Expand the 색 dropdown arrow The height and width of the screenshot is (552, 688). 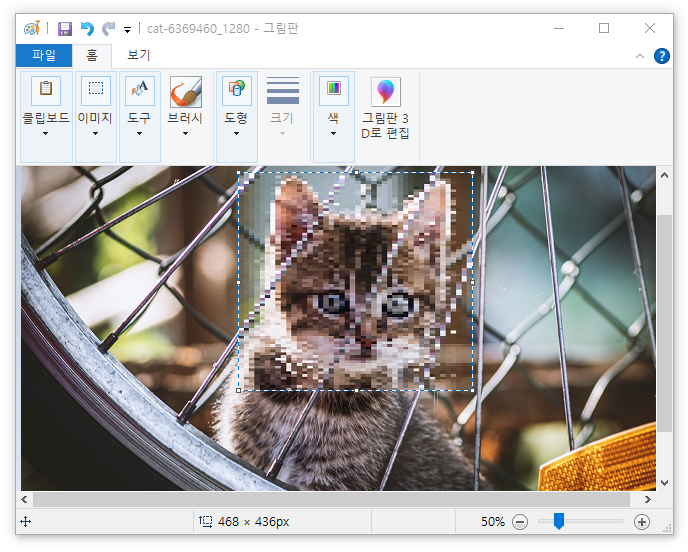[x=333, y=133]
